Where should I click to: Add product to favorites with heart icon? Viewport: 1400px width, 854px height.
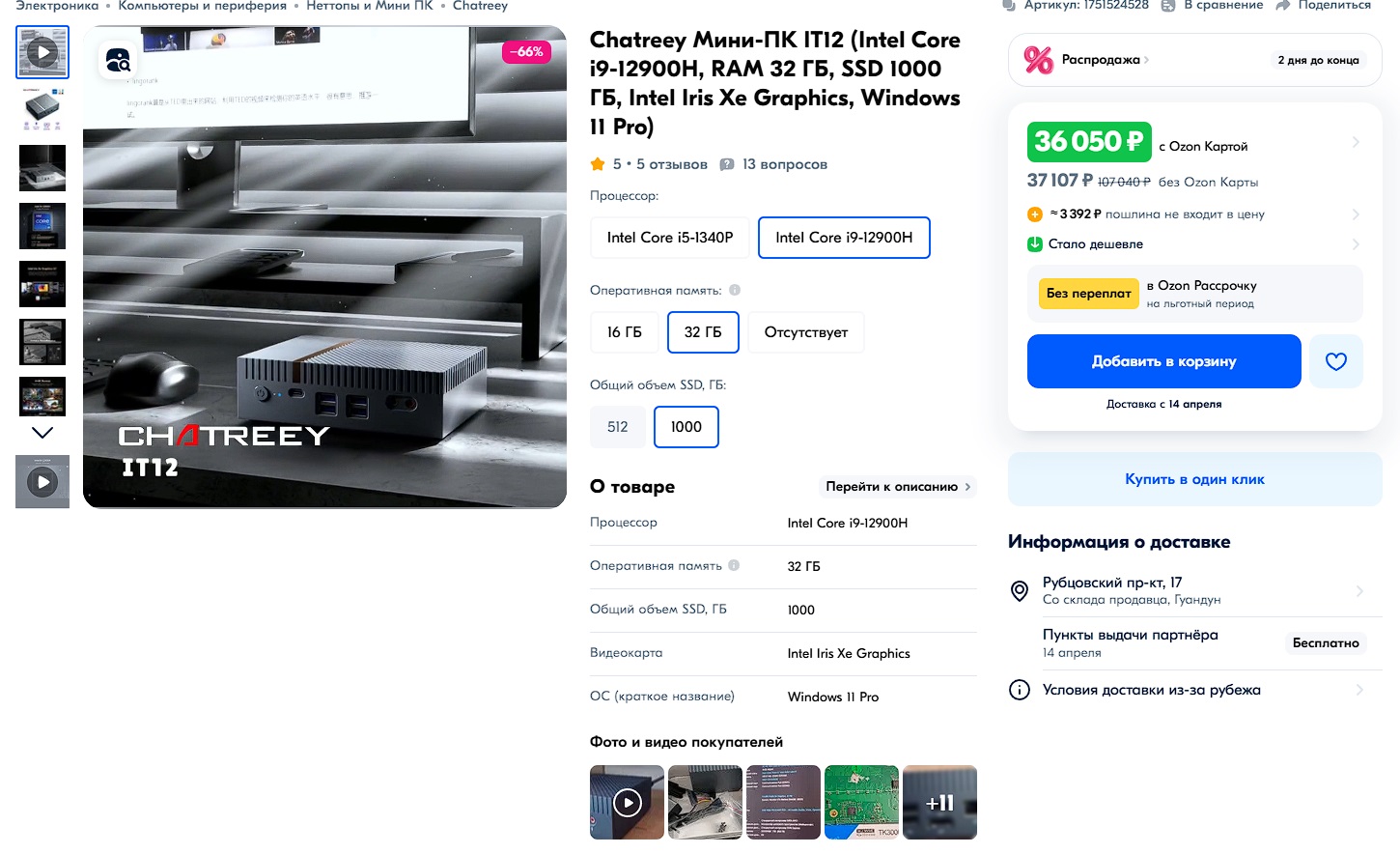[1336, 361]
